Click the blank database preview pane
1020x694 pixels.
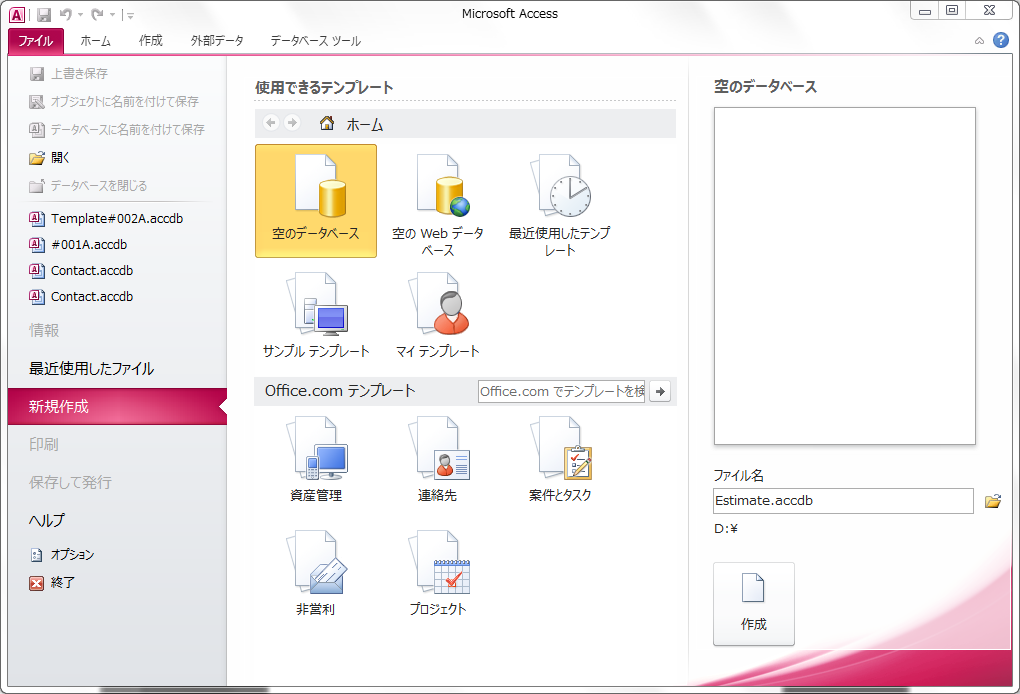[844, 276]
